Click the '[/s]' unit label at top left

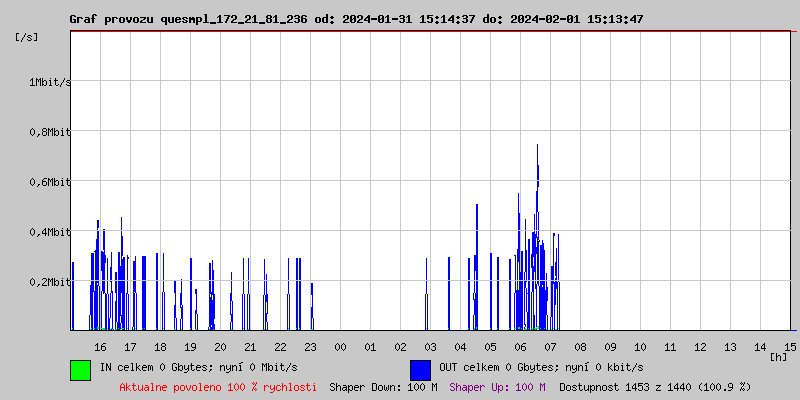pos(28,36)
